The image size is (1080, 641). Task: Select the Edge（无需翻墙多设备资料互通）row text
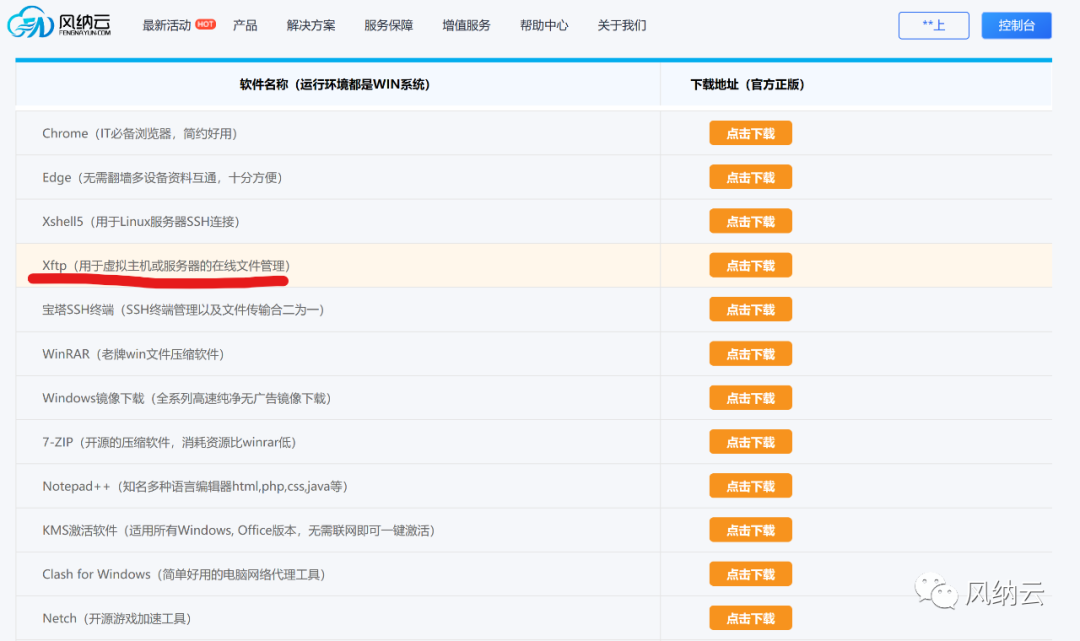pos(163,178)
